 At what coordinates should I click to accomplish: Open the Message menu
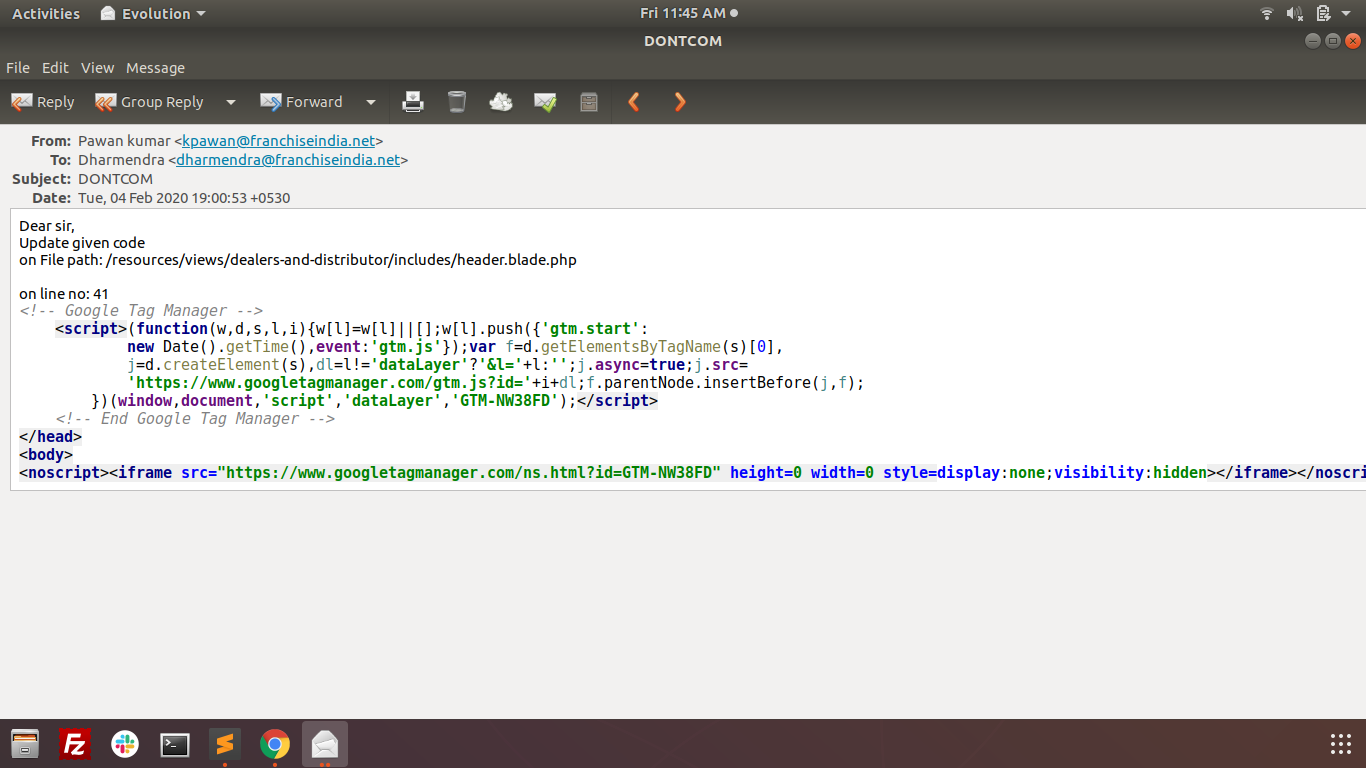click(x=155, y=68)
